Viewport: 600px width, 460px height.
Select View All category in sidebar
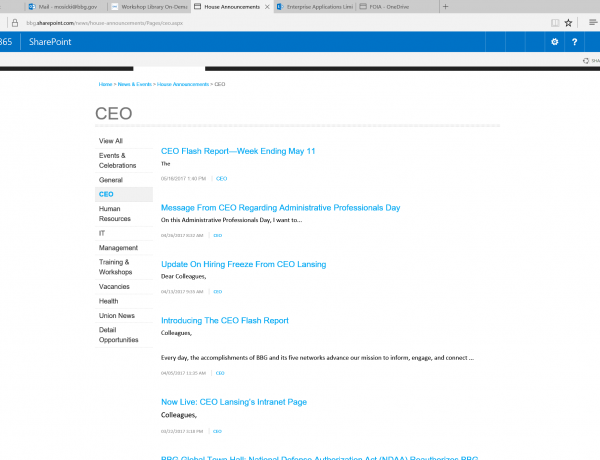coord(111,141)
